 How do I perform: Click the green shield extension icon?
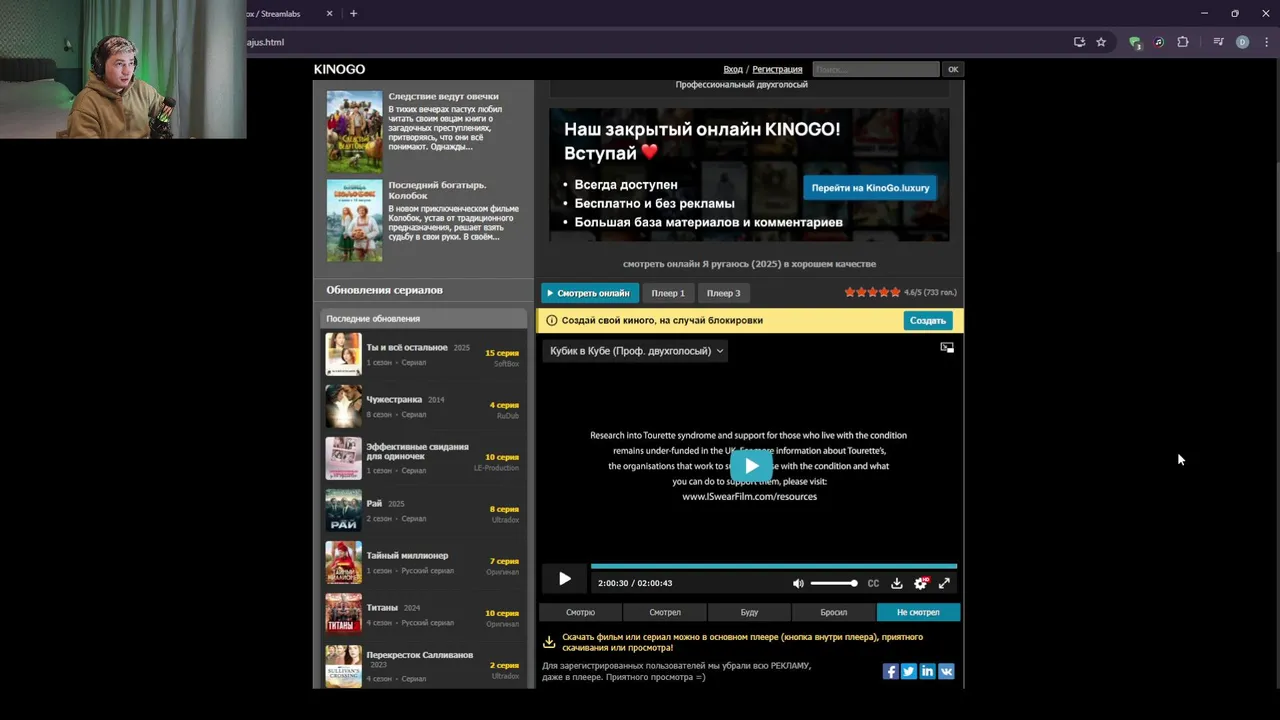(x=1135, y=42)
